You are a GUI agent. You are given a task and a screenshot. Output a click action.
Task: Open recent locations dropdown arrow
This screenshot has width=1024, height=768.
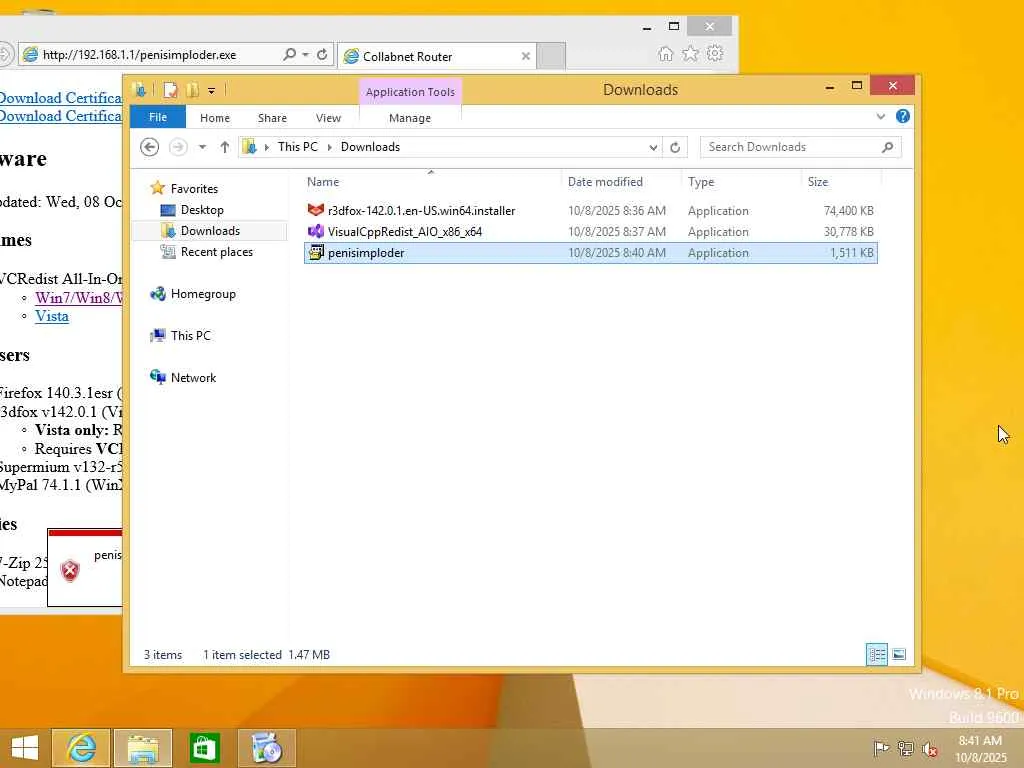click(x=202, y=147)
